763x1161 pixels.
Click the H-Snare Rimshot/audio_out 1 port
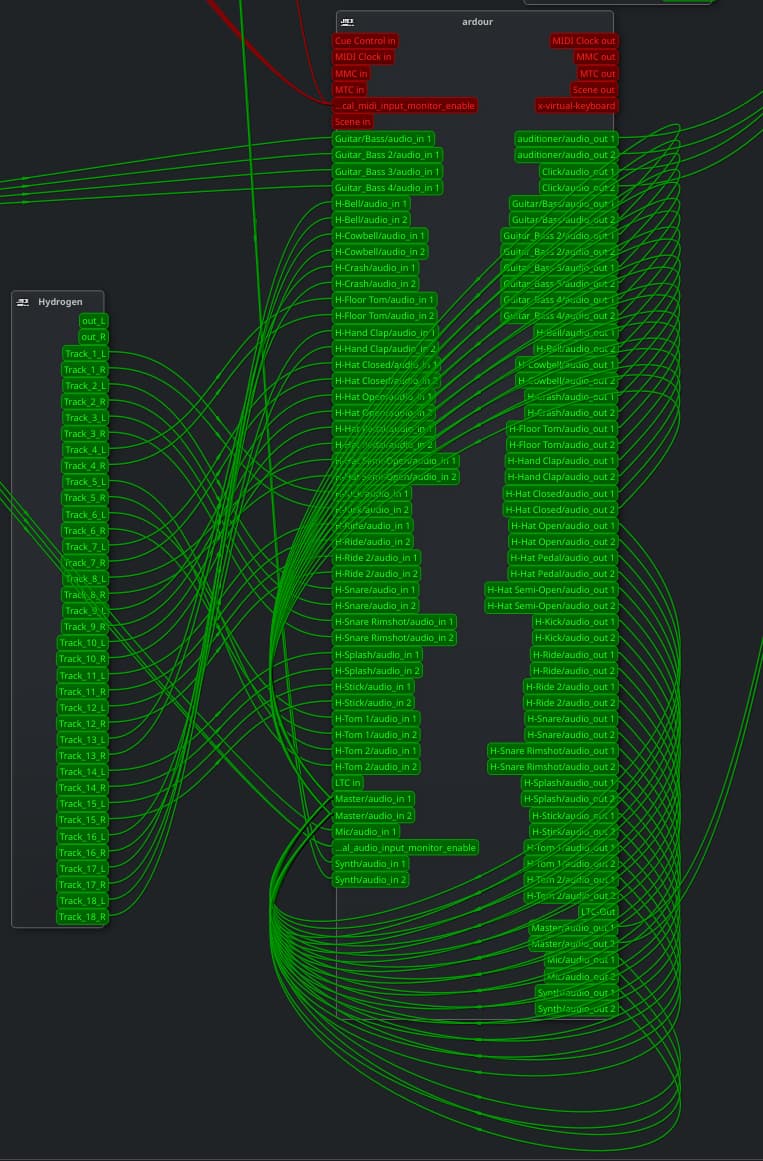[x=552, y=750]
